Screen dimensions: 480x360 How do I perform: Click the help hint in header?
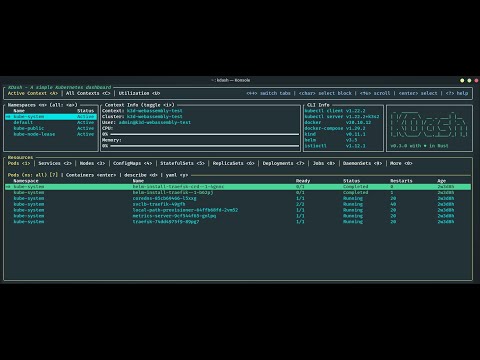[457, 93]
